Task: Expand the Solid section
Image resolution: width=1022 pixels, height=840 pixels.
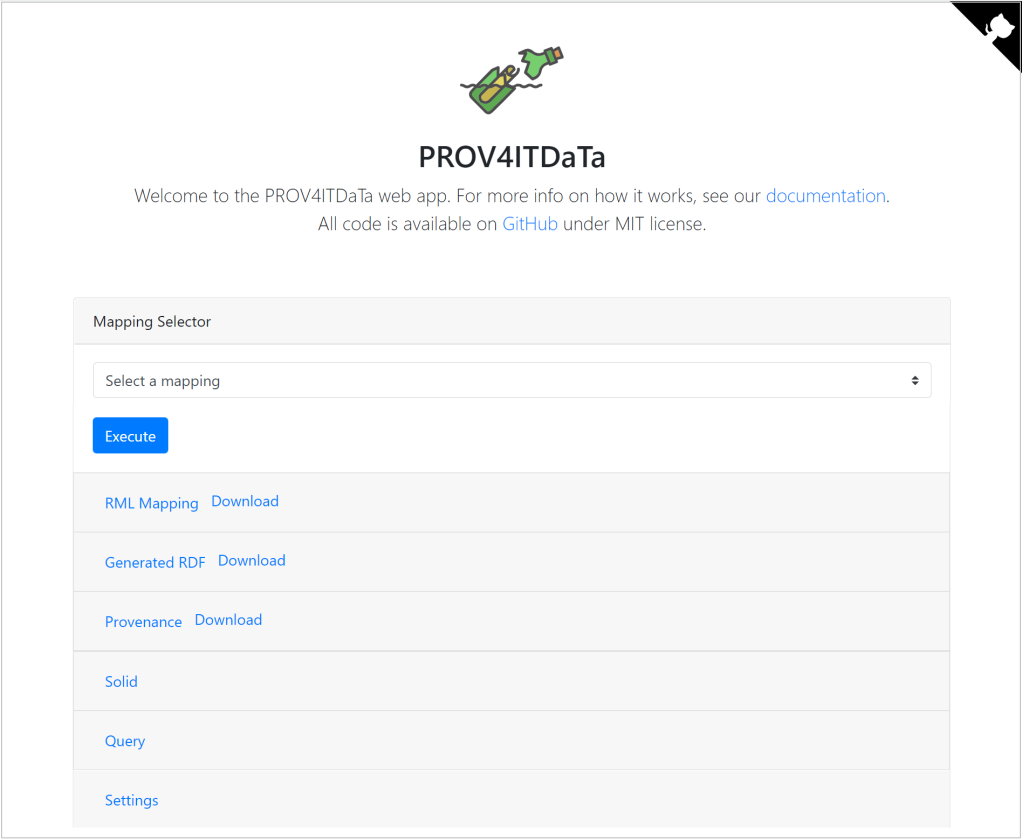Action: 121,681
